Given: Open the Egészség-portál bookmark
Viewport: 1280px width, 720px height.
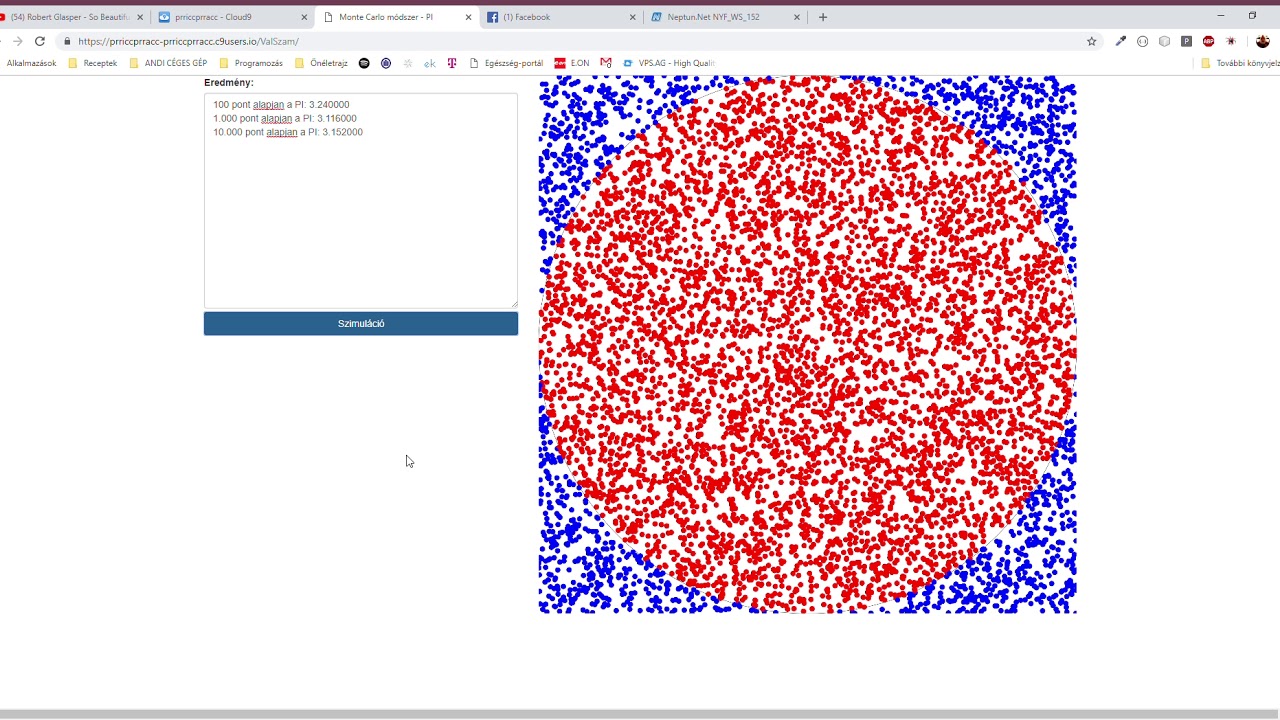Looking at the screenshot, I should pyautogui.click(x=506, y=63).
